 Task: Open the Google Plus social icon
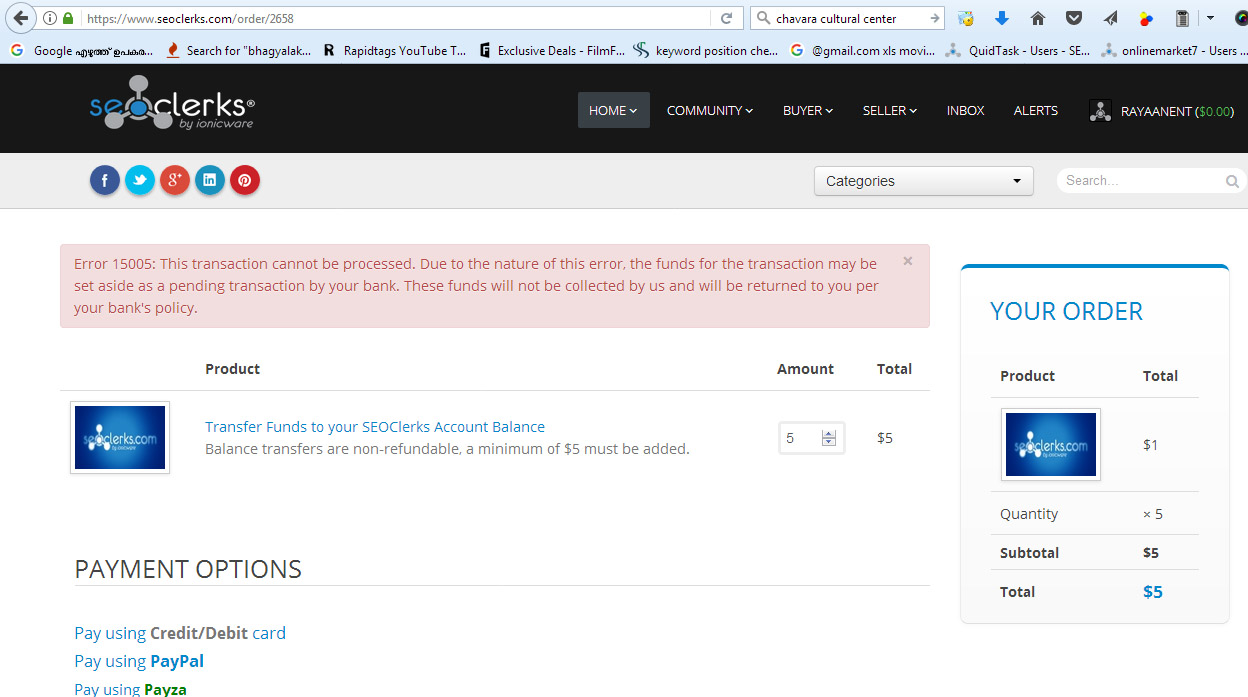pyautogui.click(x=175, y=180)
